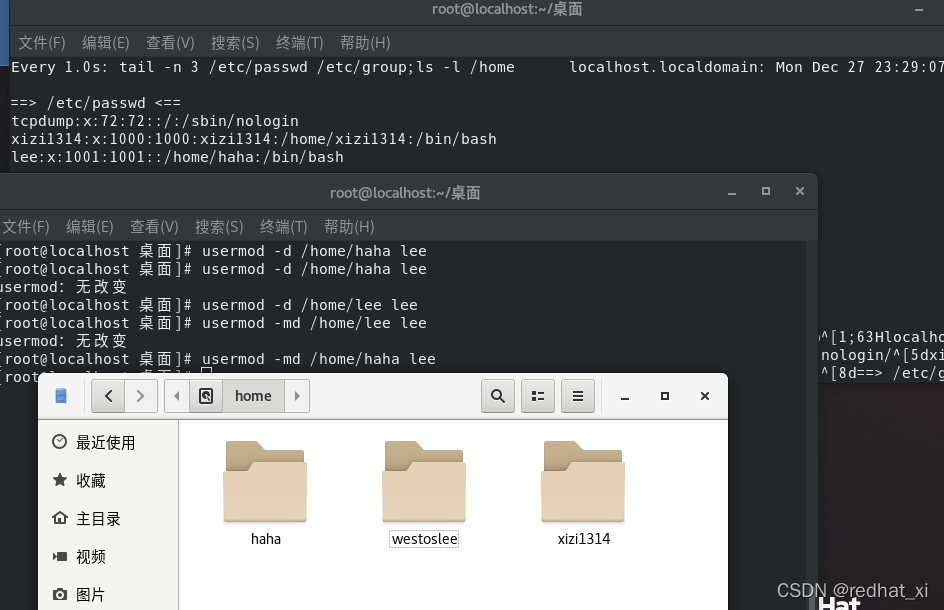Screen dimensions: 944x610
Task: Maximize the front terminal window
Action: pos(766,191)
